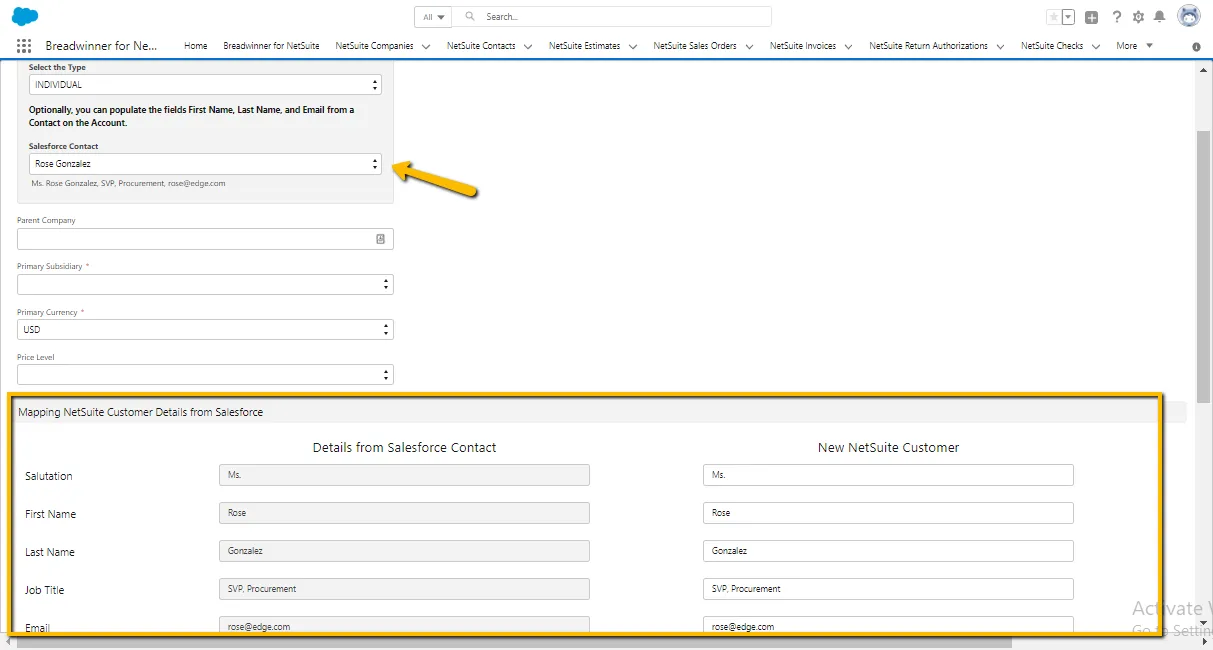Click the info icon beside More
The image size is (1213, 650).
tap(1197, 47)
